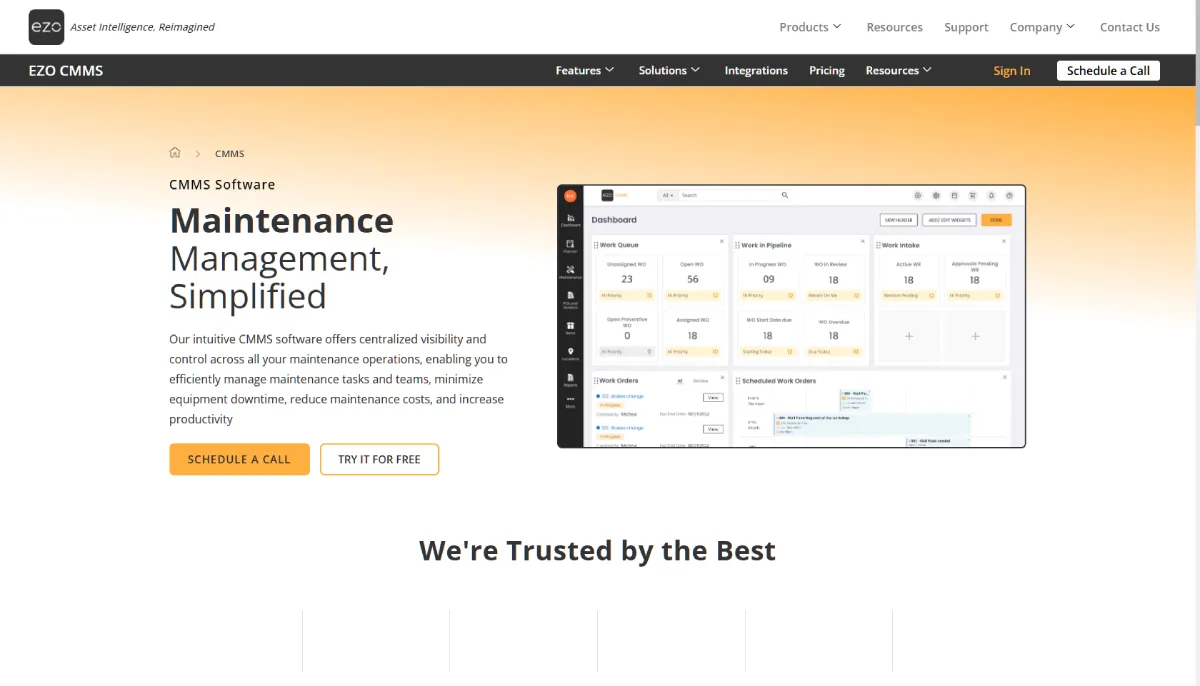
Task: Click white Schedule a Call button in navigation bar
Action: (x=1108, y=70)
